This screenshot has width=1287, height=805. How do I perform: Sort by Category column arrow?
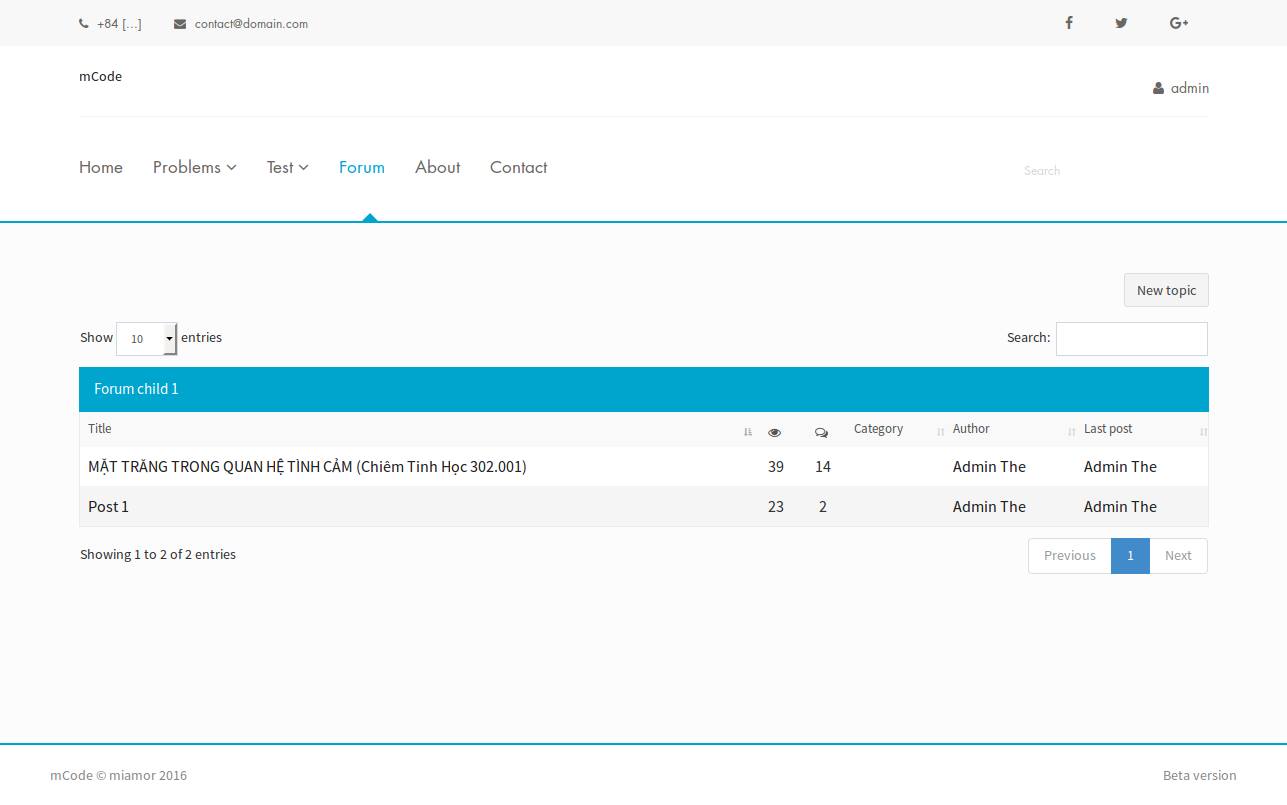click(940, 432)
